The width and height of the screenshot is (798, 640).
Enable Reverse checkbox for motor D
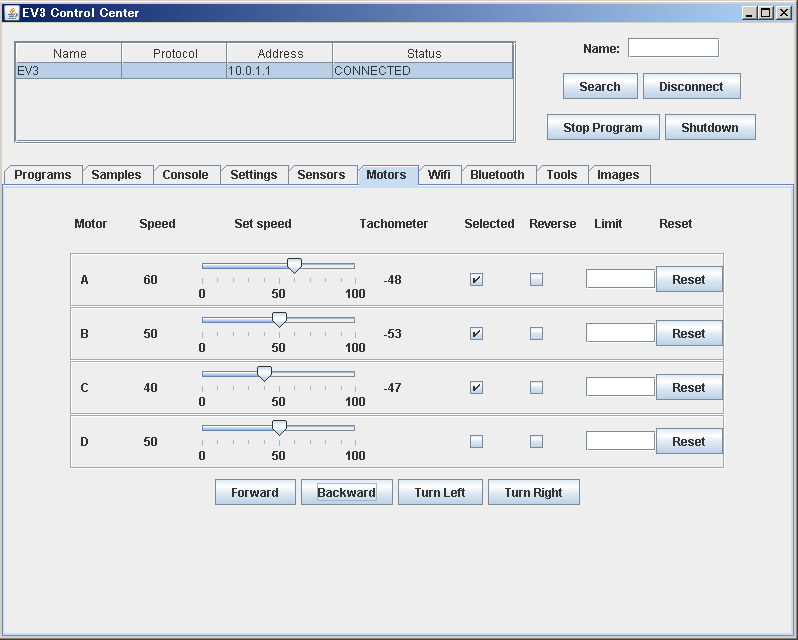[x=536, y=441]
